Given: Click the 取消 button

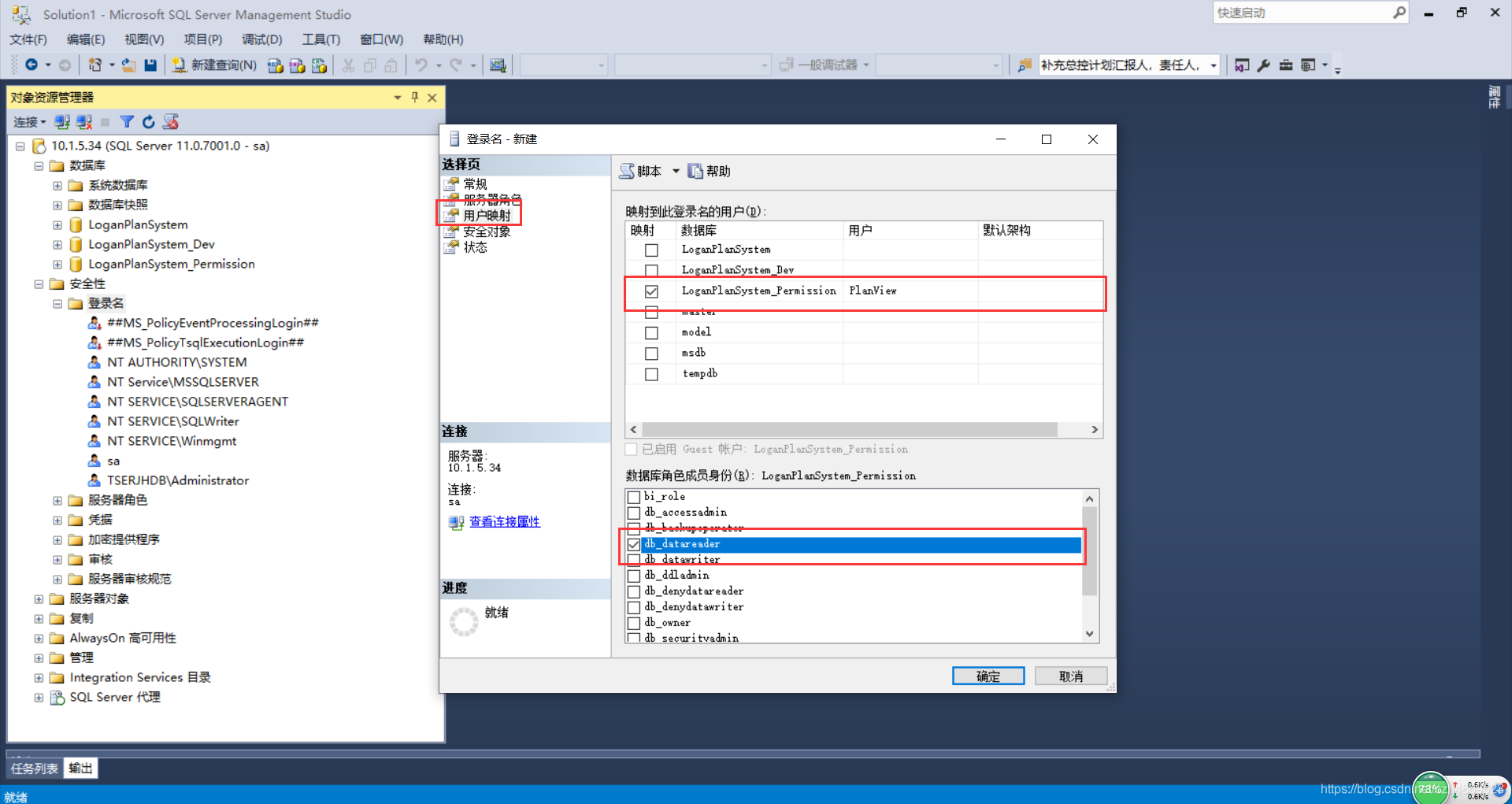Looking at the screenshot, I should [1071, 676].
